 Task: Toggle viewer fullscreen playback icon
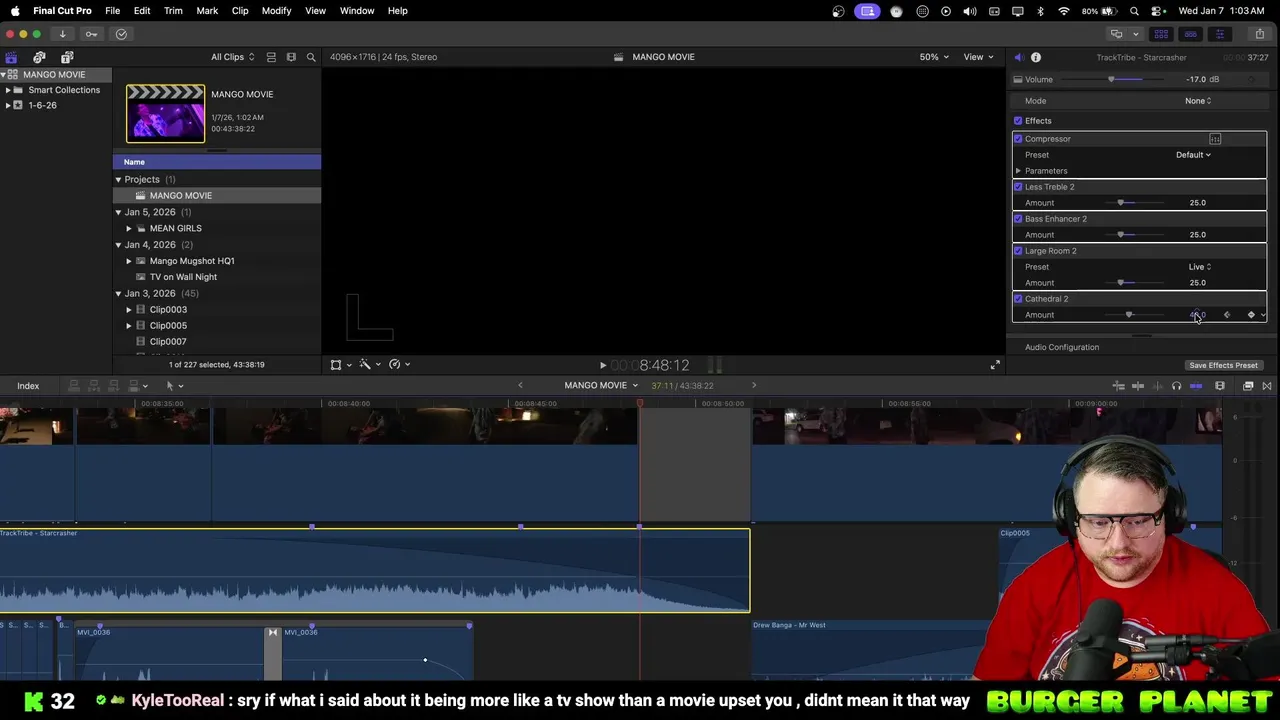(995, 365)
